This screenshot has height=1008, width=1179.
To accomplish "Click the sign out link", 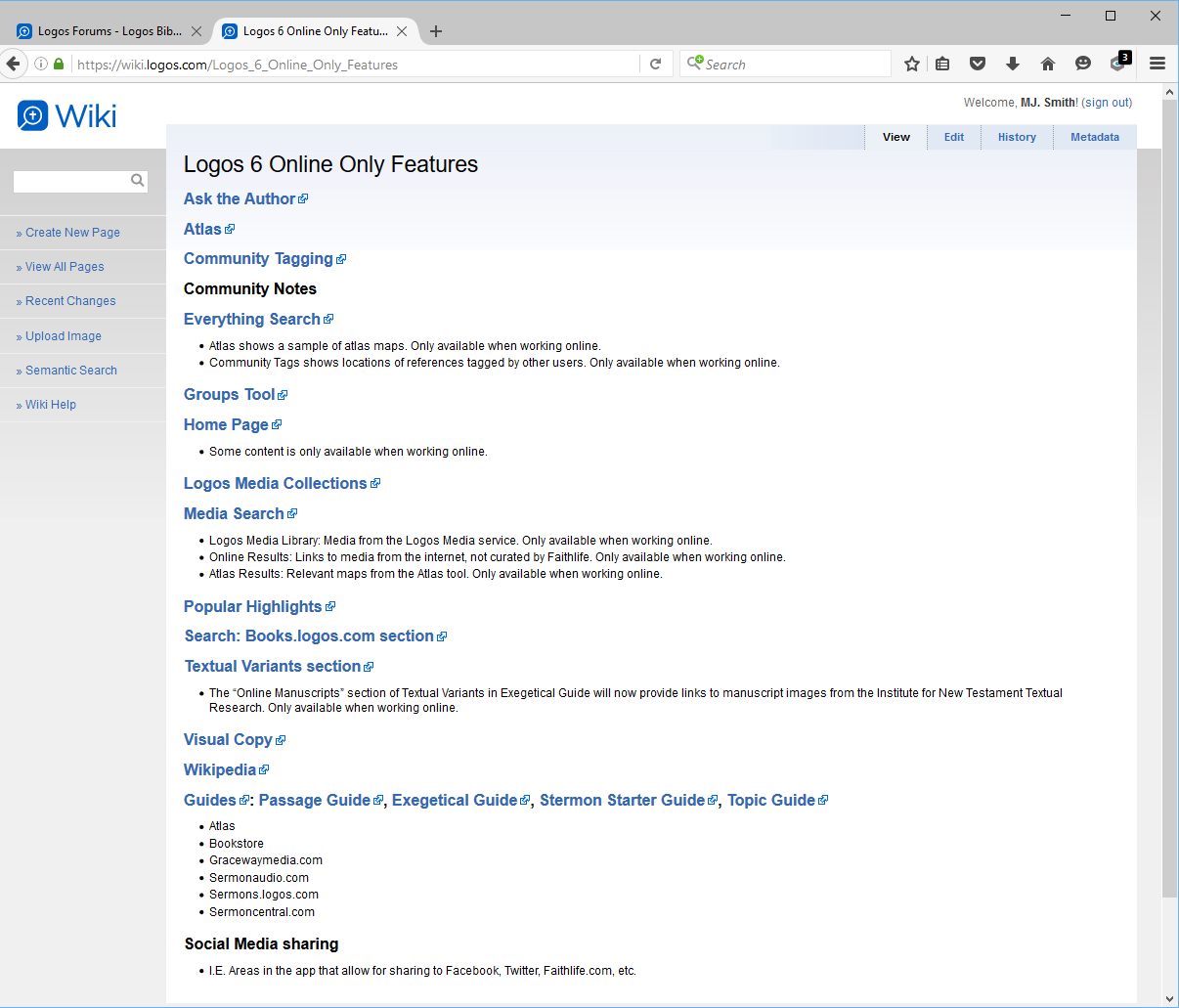I will pos(1107,103).
